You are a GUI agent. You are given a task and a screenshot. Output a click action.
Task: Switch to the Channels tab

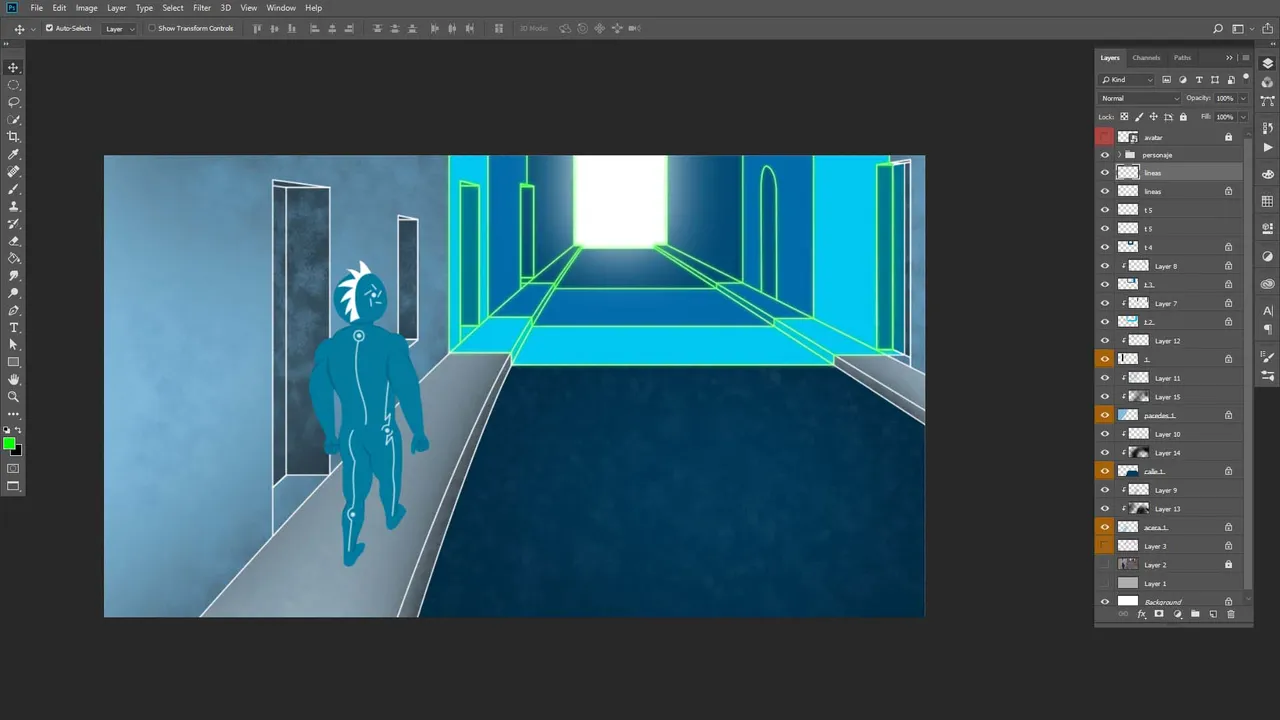tap(1146, 58)
